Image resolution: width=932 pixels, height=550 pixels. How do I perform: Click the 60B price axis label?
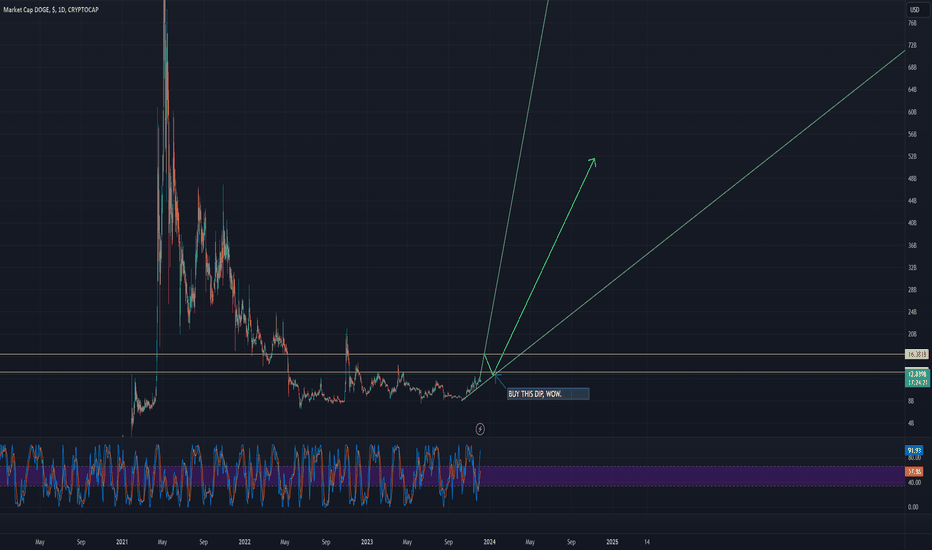pos(912,112)
